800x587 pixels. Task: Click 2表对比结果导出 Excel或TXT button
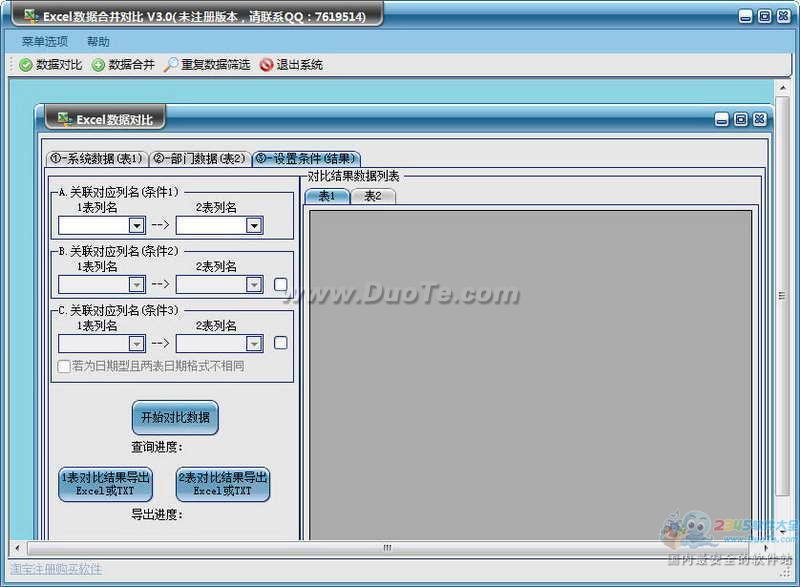click(x=222, y=484)
